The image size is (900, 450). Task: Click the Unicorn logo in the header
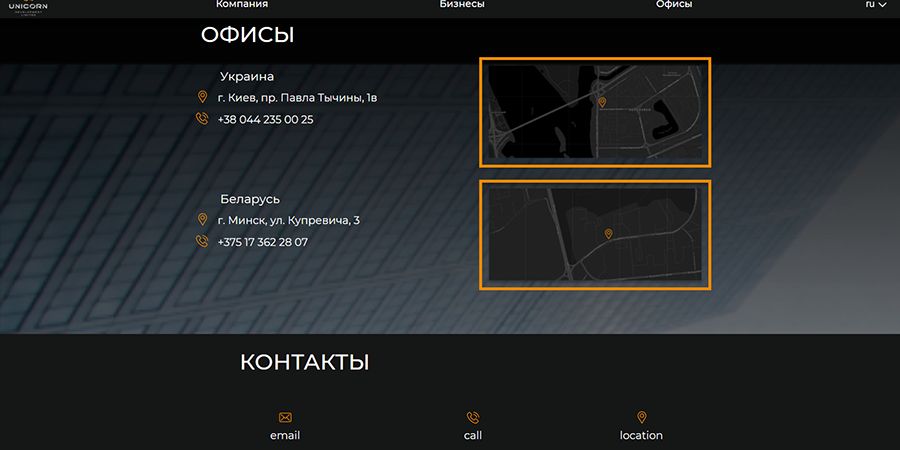coord(28,7)
